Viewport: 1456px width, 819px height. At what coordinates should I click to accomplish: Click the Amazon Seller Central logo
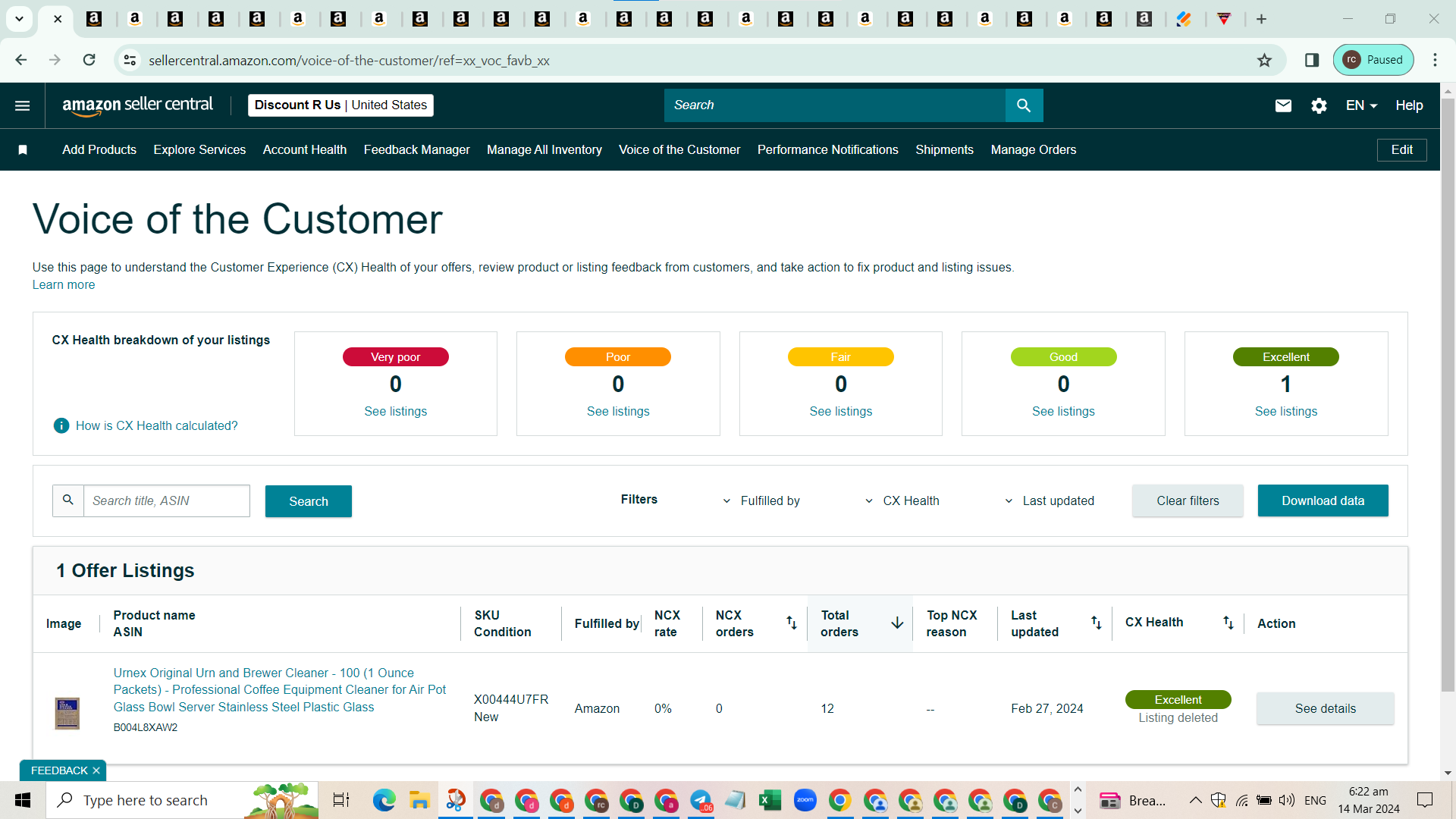(x=137, y=105)
